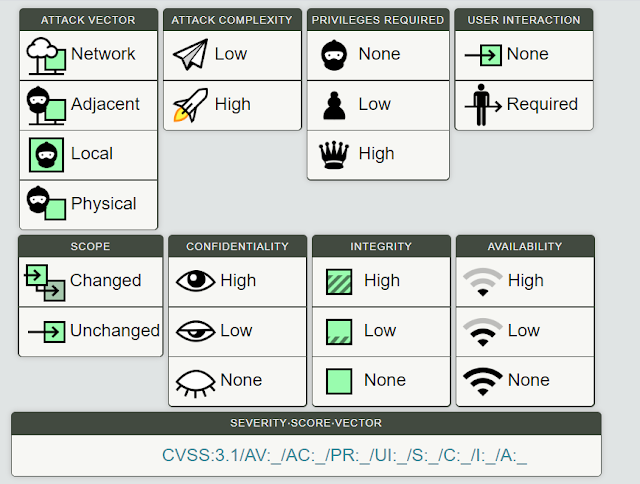640x484 pixels.
Task: Click the wifi High availability icon
Action: pyautogui.click(x=483, y=281)
